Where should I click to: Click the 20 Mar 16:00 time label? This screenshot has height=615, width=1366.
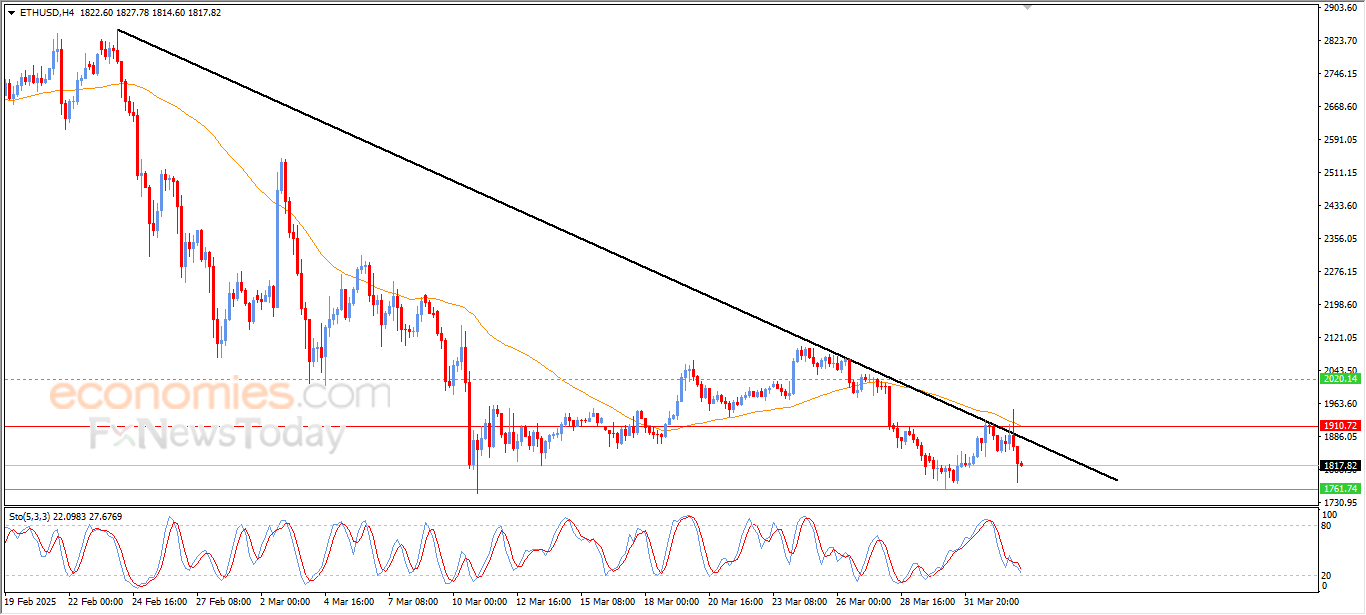[x=736, y=602]
